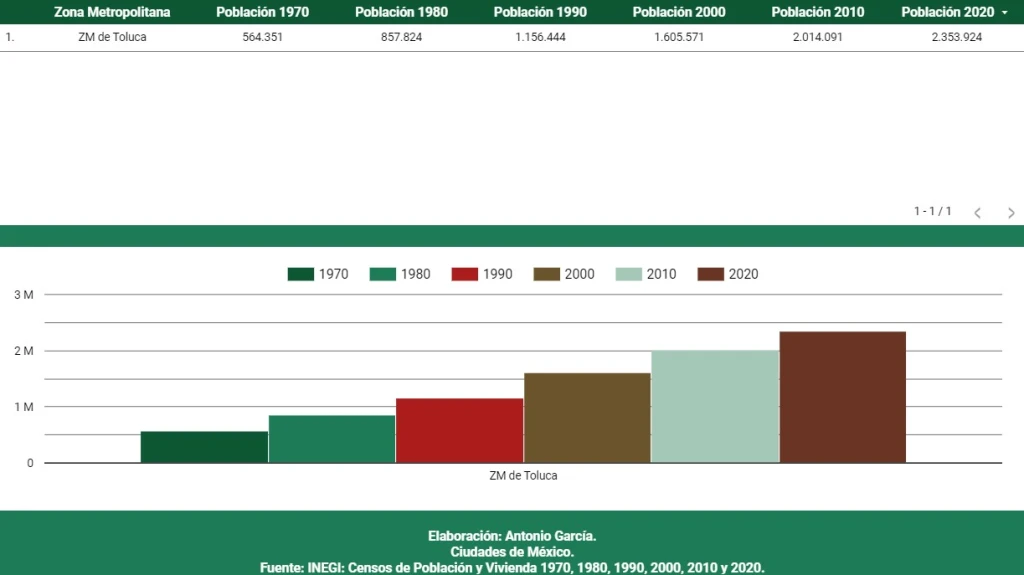Screen dimensions: 1024x575
Task: Click the 2020 legend entry
Action: pos(728,274)
